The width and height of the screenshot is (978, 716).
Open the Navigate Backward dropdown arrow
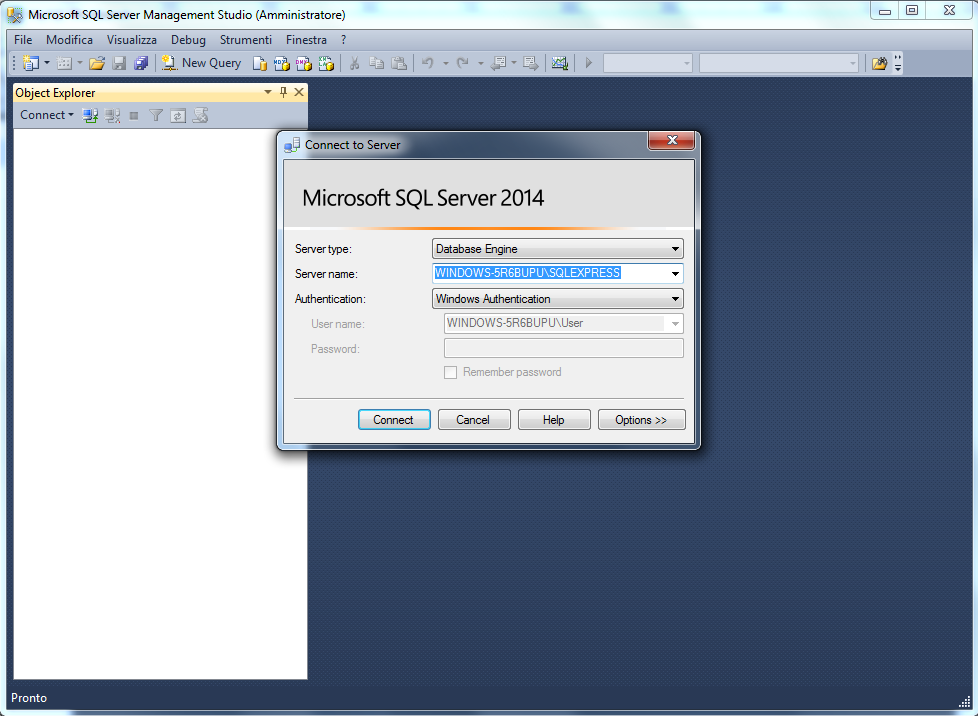[514, 63]
